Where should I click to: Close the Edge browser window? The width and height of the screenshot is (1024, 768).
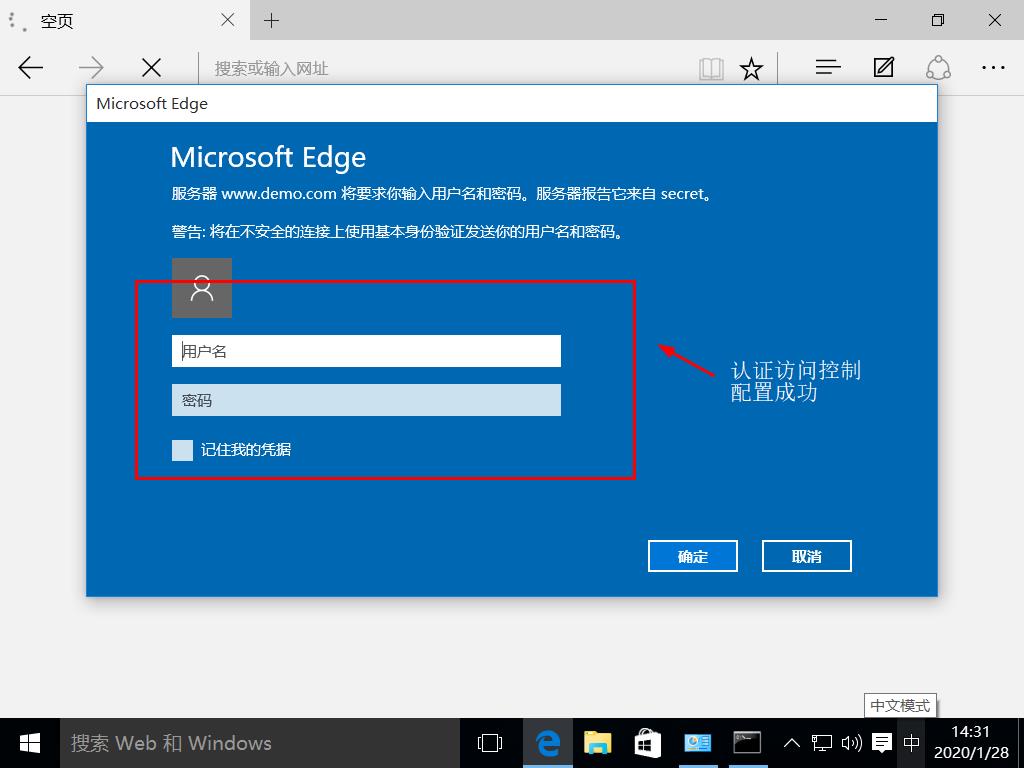point(995,20)
